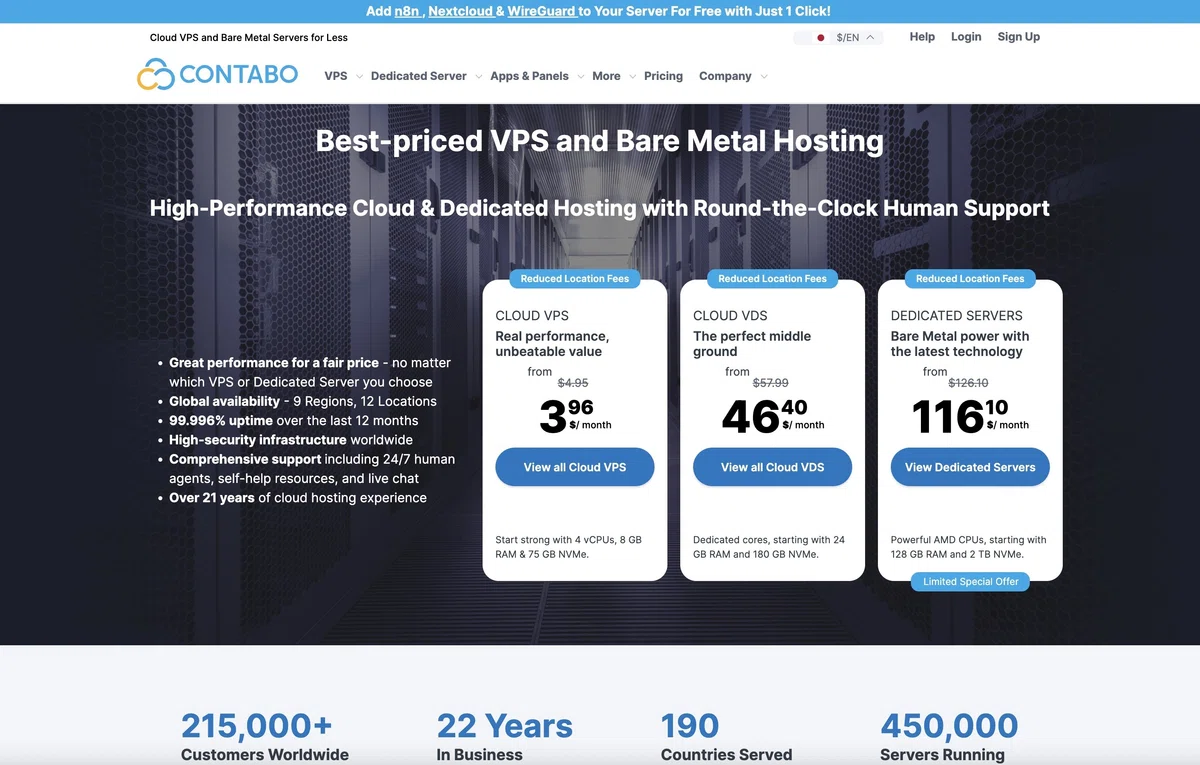Click the Contabo cloud logo
Screen dimensions: 1200x765
tap(217, 75)
